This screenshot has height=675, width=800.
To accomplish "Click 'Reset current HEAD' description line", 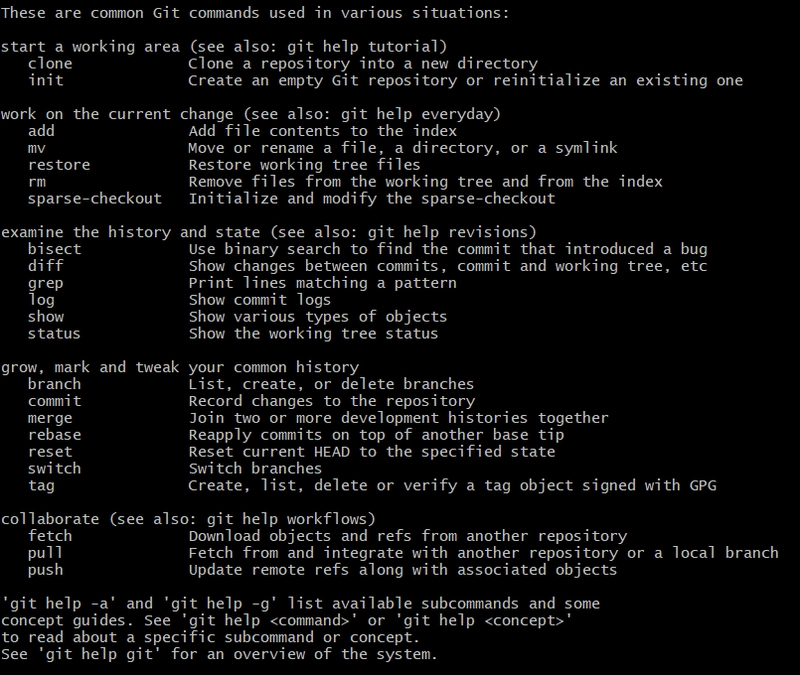I will (371, 452).
